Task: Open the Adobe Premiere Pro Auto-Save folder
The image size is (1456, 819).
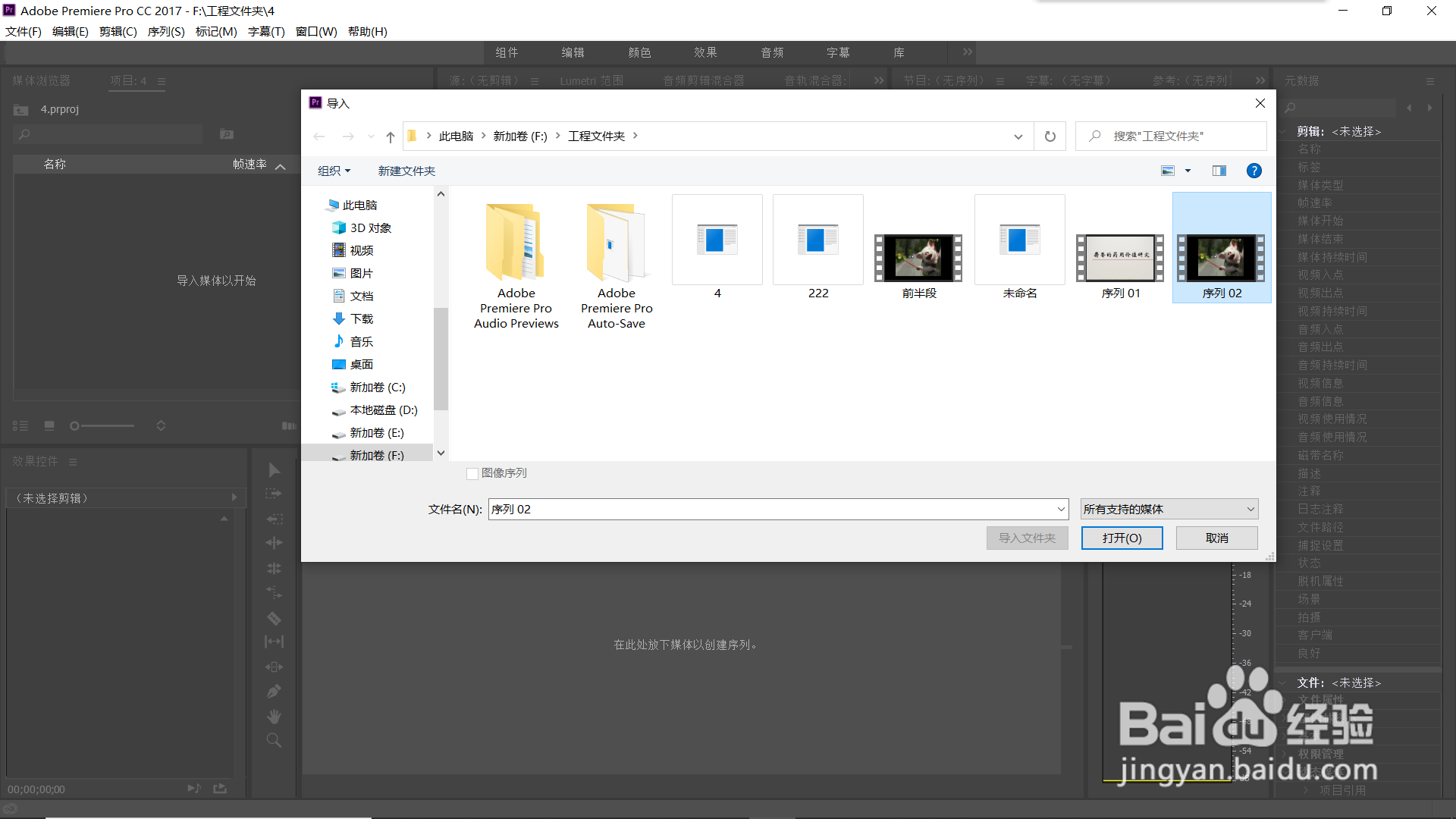Action: [617, 264]
